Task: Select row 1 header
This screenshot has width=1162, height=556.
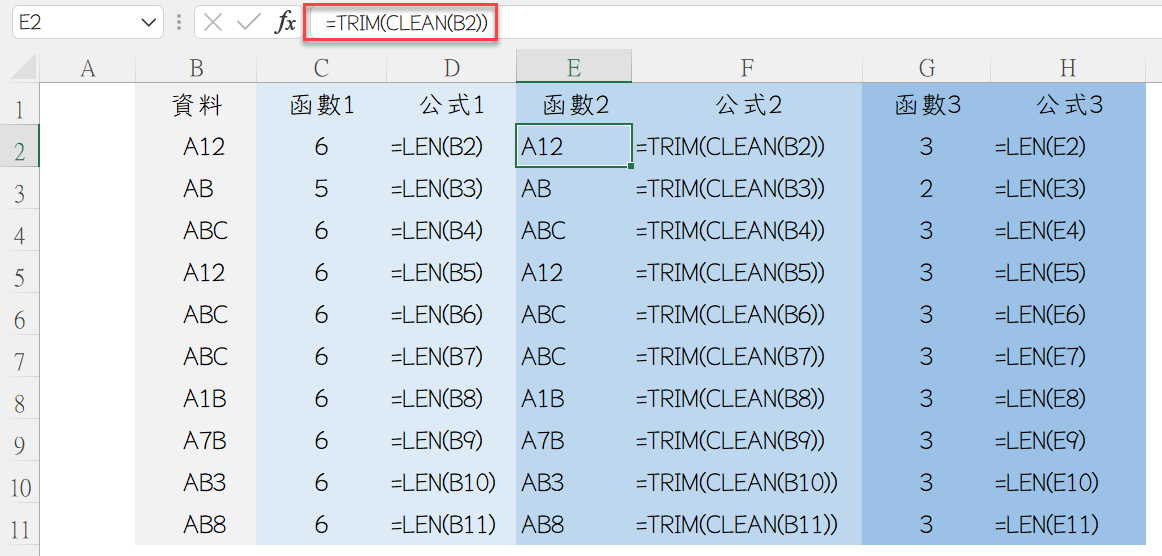Action: pyautogui.click(x=20, y=105)
